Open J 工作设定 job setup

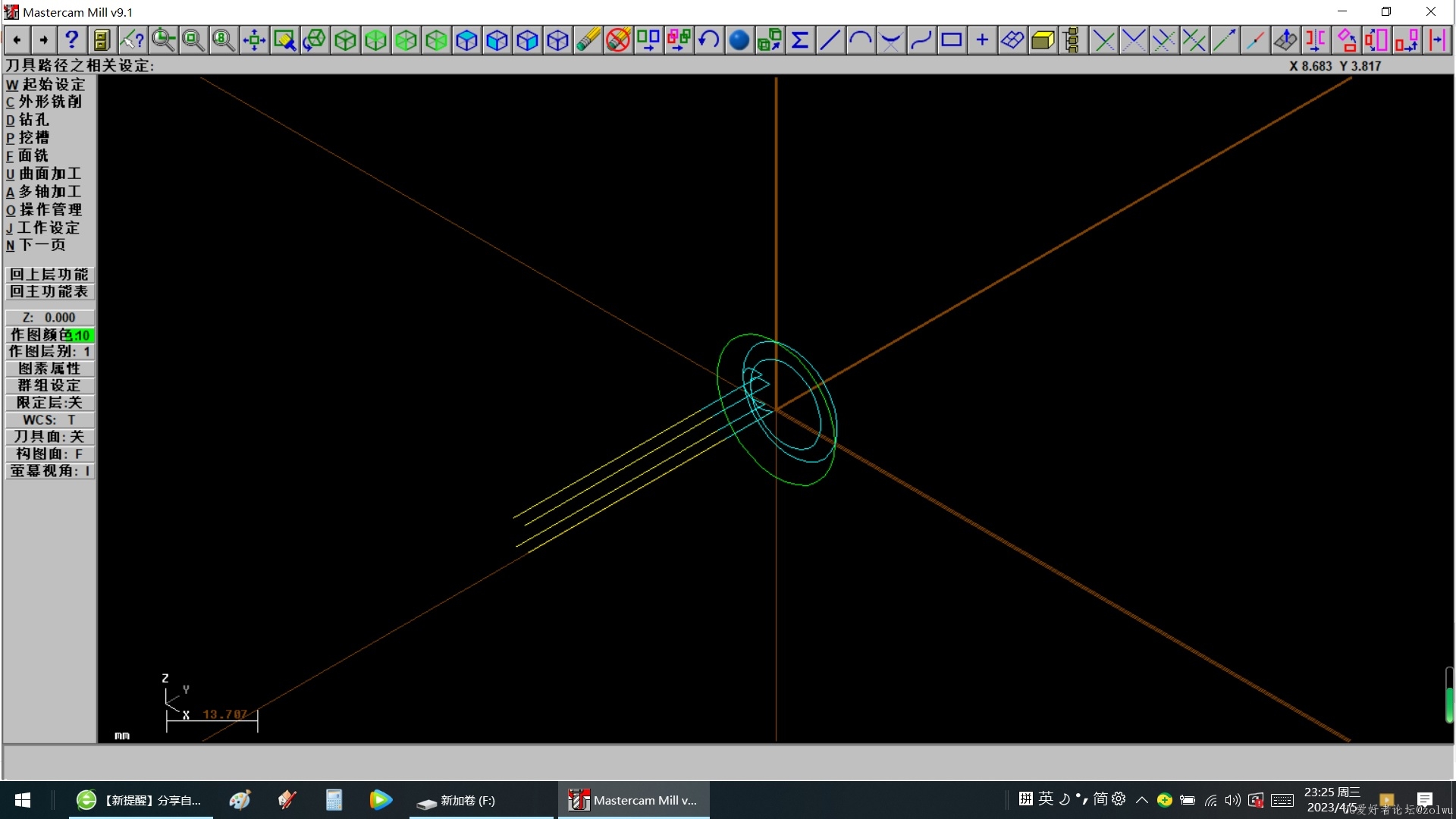(x=42, y=227)
